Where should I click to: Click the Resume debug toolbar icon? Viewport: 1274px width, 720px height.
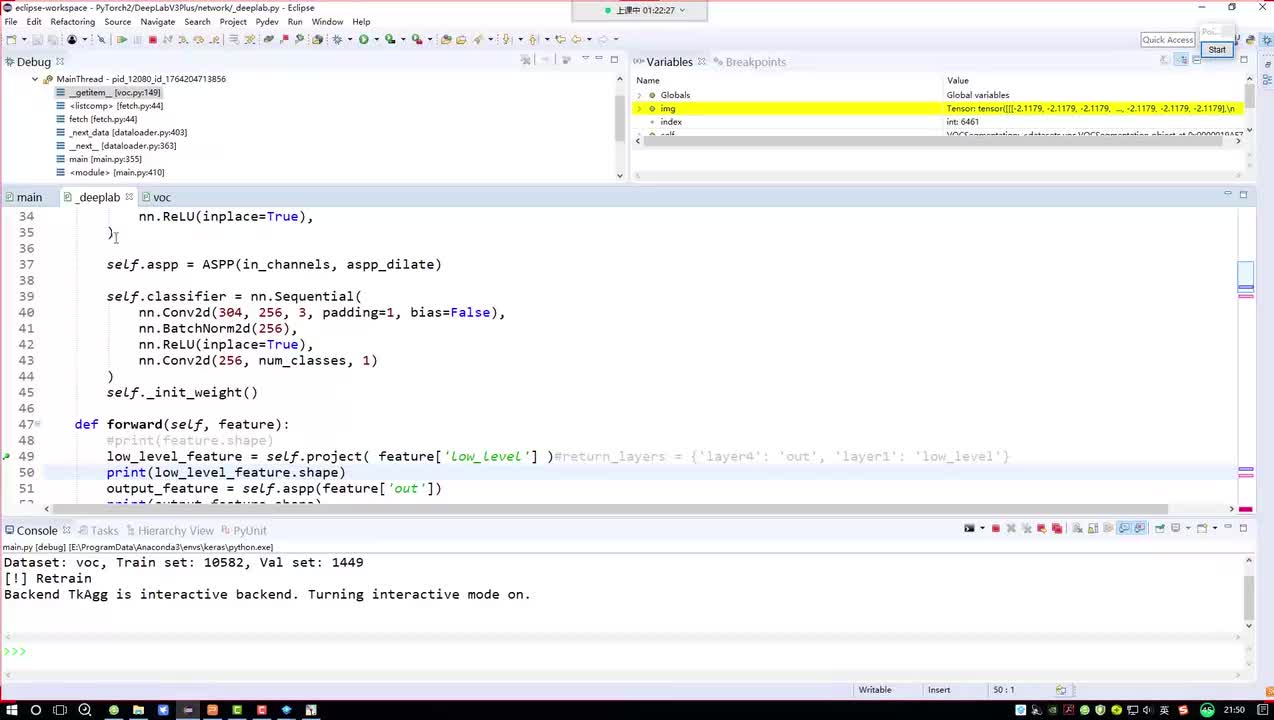point(121,39)
